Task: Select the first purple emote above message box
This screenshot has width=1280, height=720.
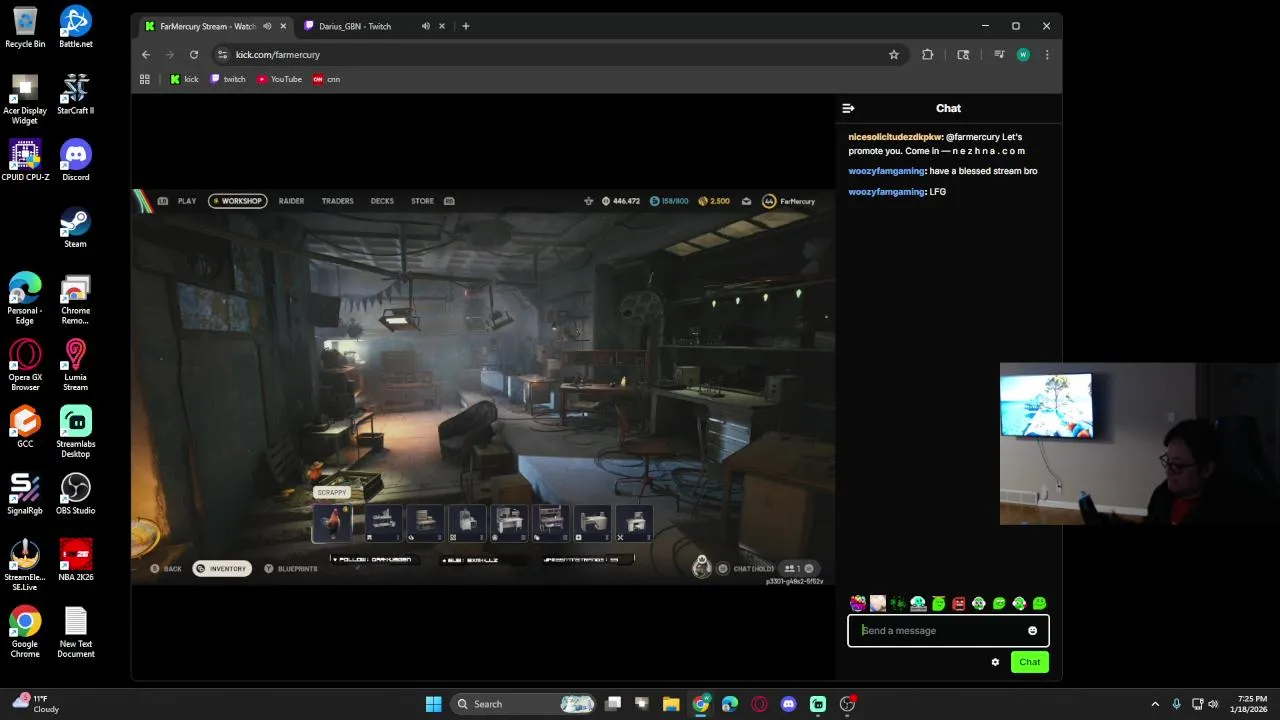Action: [857, 603]
